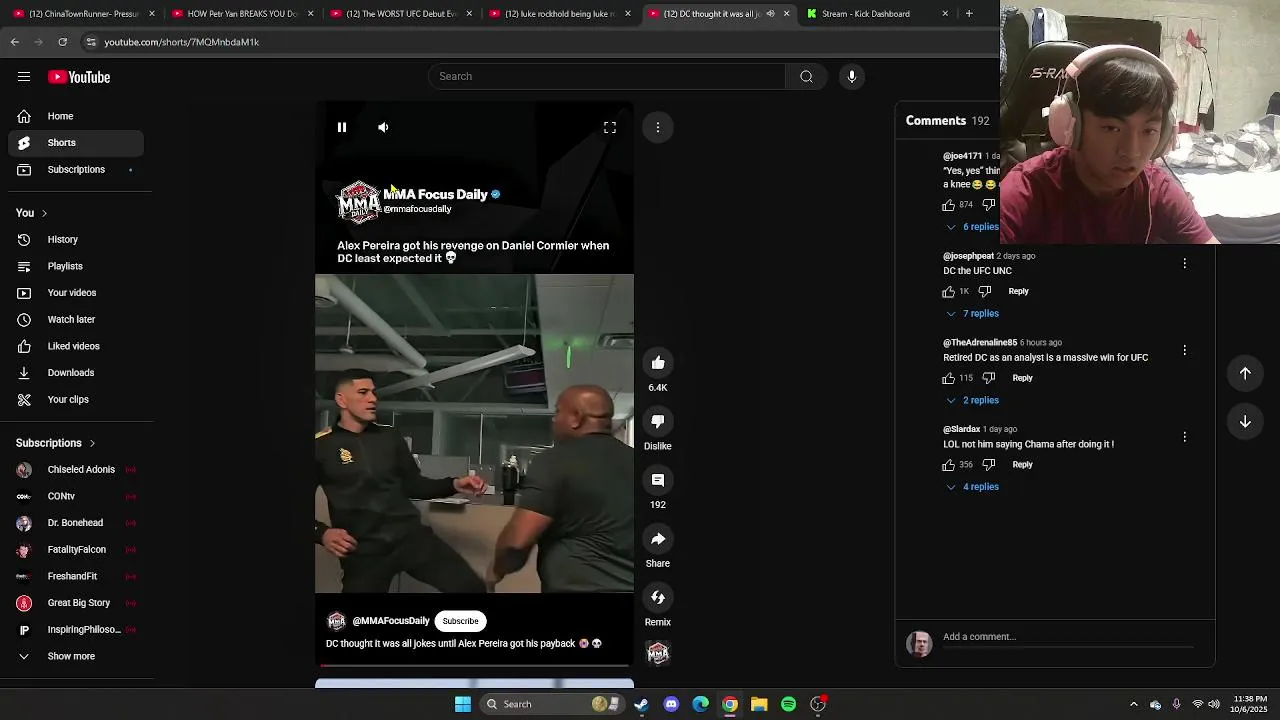Click the search magnifier button
The image size is (1280, 720).
[x=806, y=77]
